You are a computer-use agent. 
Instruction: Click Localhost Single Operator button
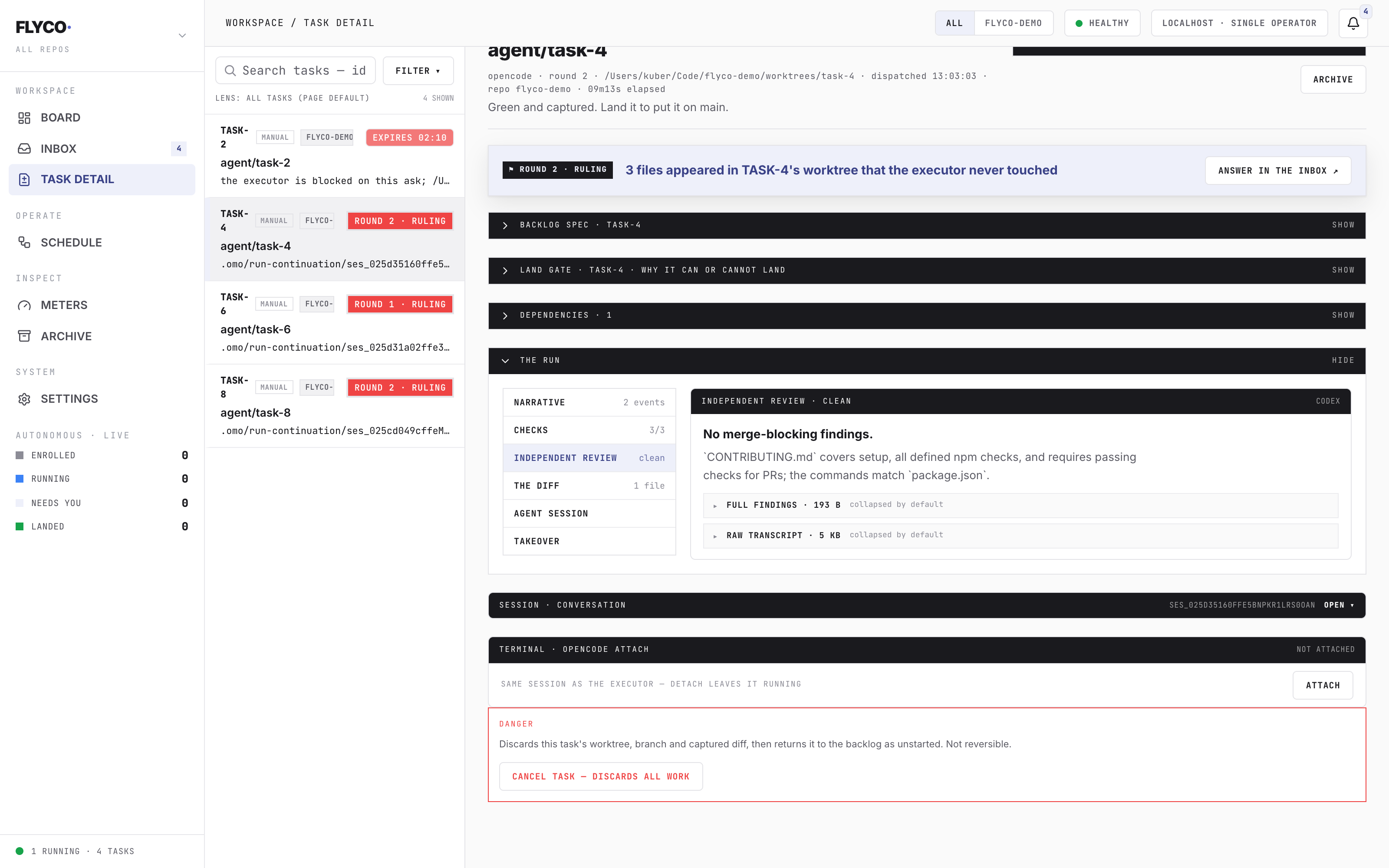click(1239, 23)
